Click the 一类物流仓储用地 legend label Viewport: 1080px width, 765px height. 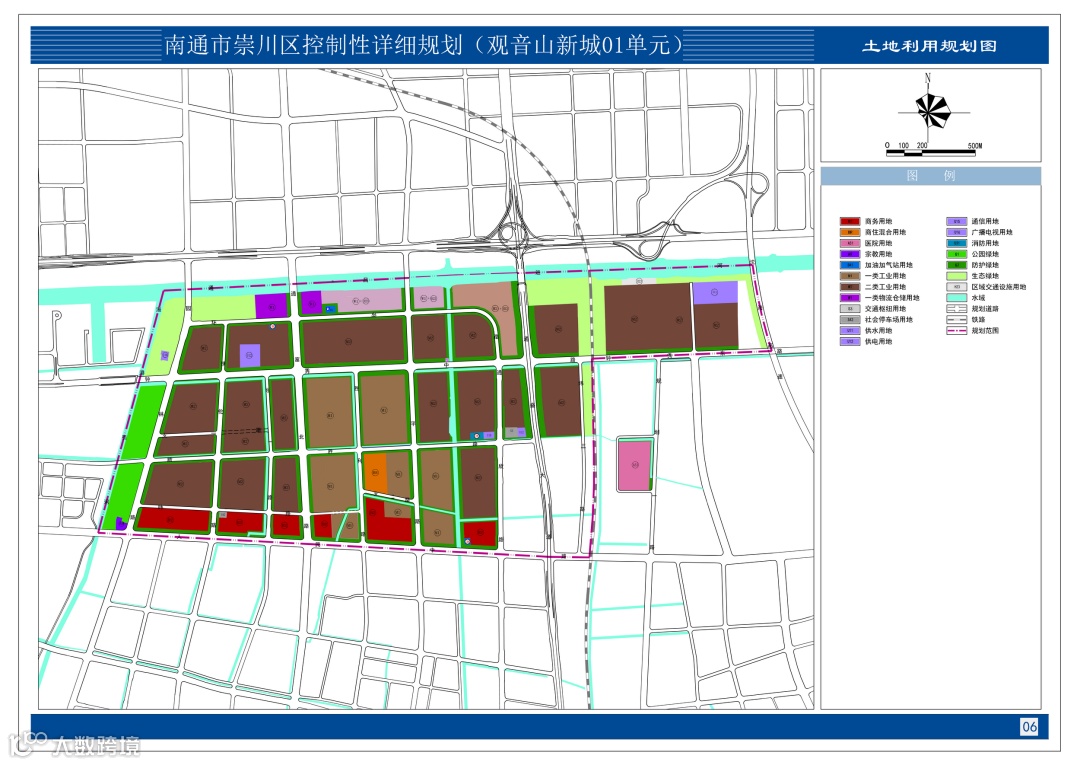click(x=892, y=298)
